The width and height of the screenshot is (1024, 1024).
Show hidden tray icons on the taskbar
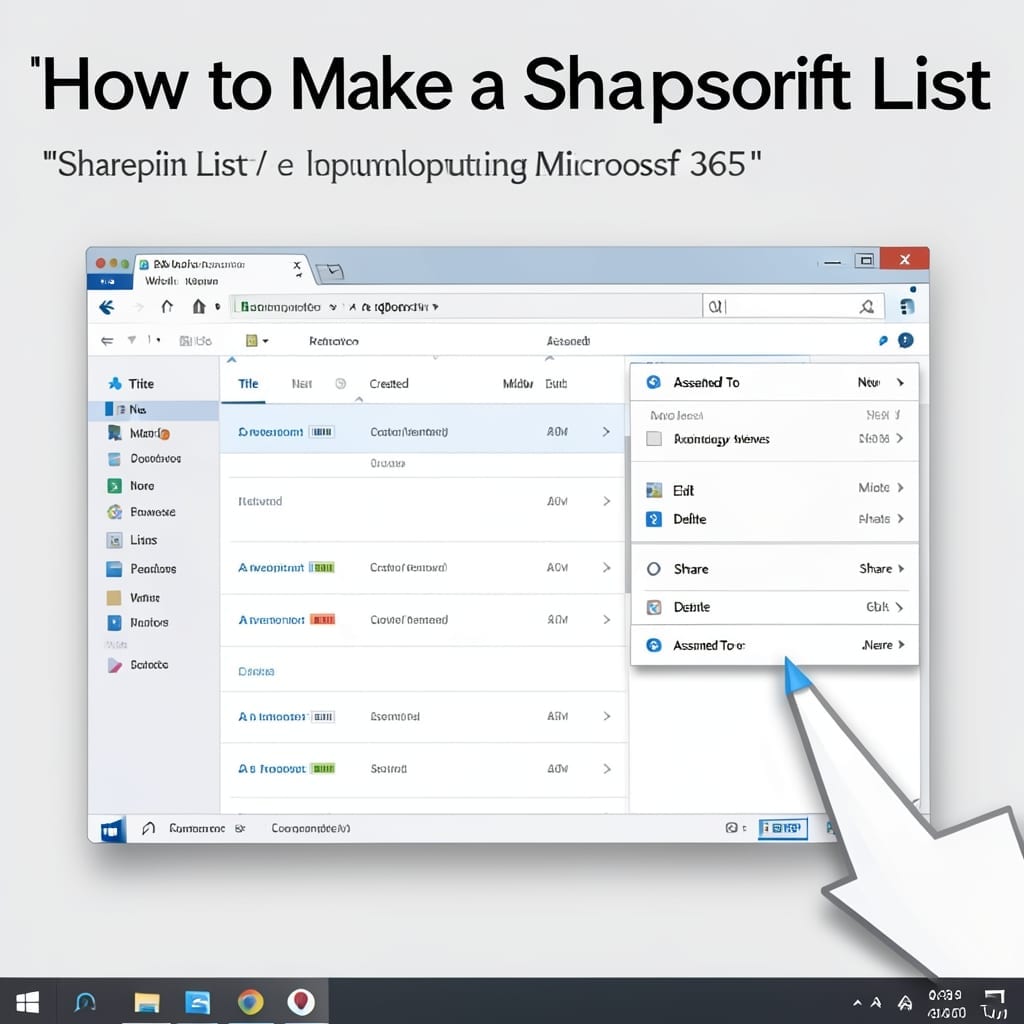click(857, 1003)
